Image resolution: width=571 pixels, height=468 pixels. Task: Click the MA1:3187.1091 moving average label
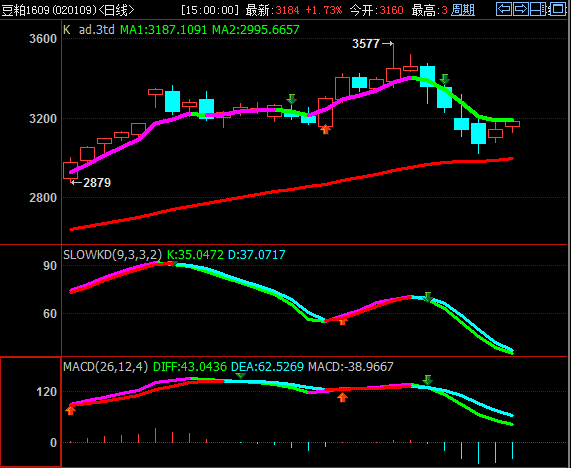(x=164, y=30)
